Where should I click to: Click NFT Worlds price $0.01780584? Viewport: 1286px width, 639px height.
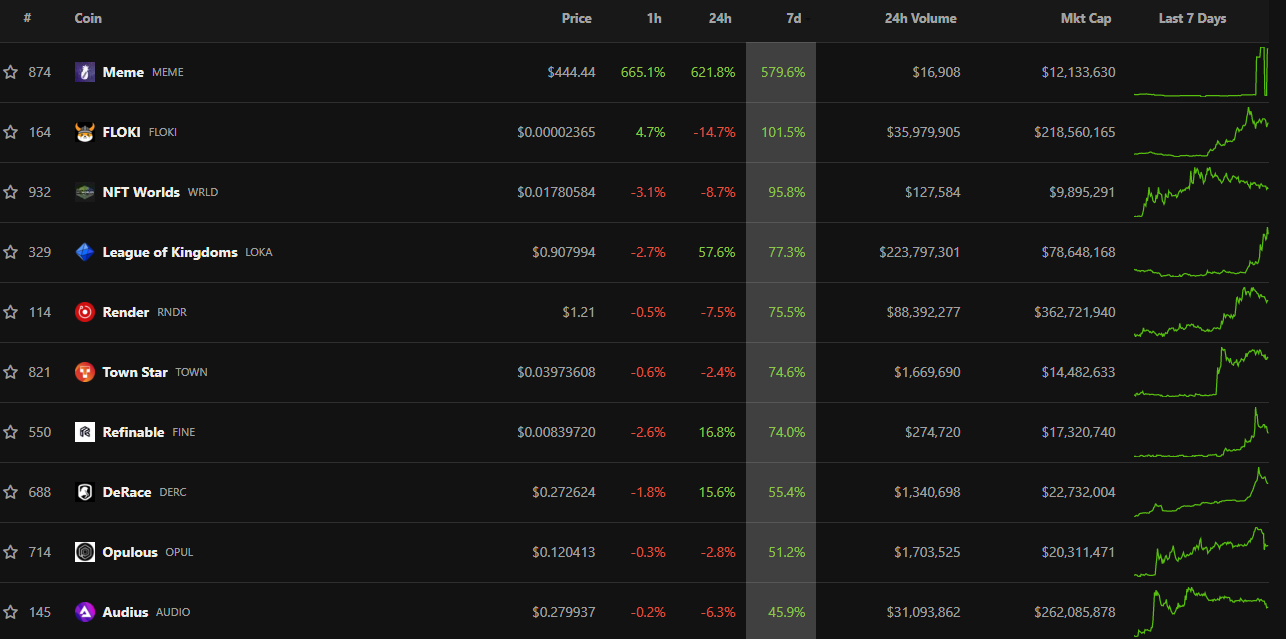click(x=556, y=192)
